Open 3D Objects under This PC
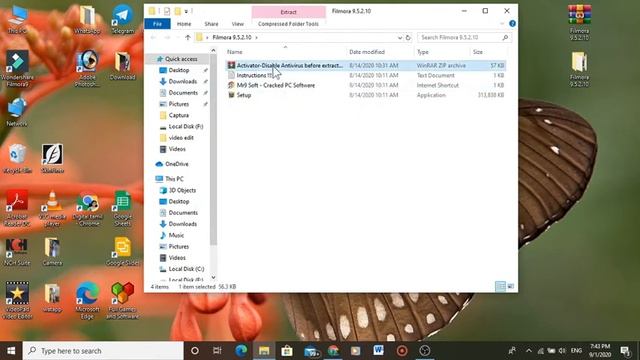The height and width of the screenshot is (360, 640). (x=182, y=190)
